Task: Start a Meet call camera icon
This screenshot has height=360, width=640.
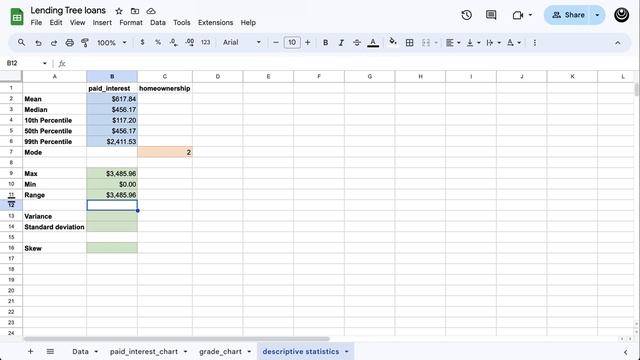Action: pyautogui.click(x=518, y=15)
